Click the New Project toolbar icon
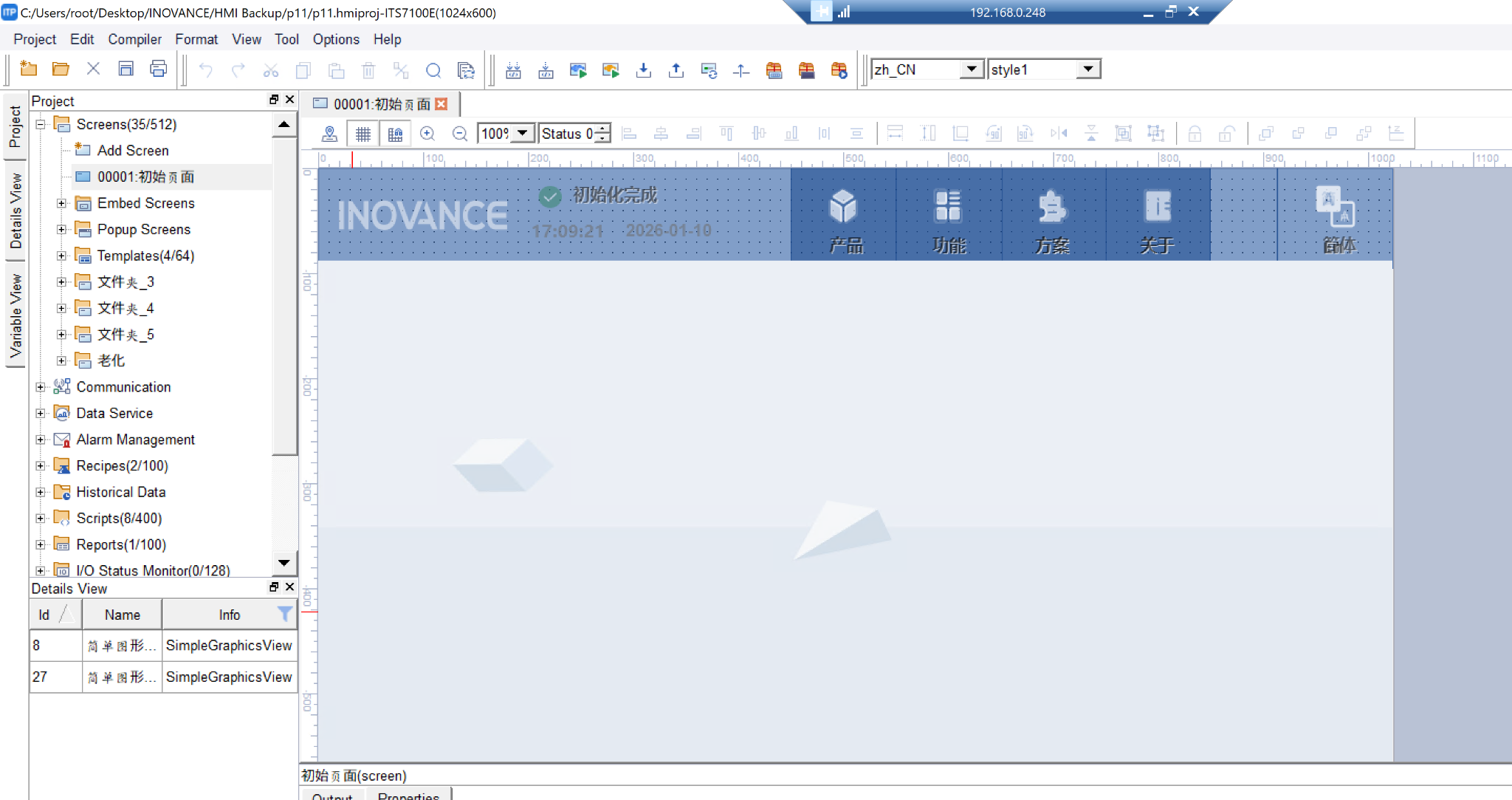 click(x=28, y=69)
